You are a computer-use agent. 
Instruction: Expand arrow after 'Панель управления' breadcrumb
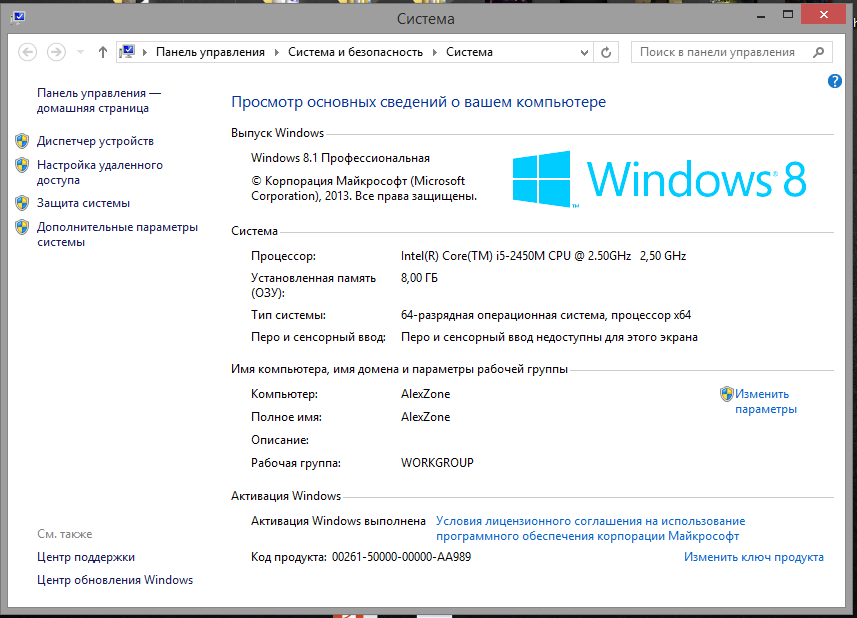(277, 52)
